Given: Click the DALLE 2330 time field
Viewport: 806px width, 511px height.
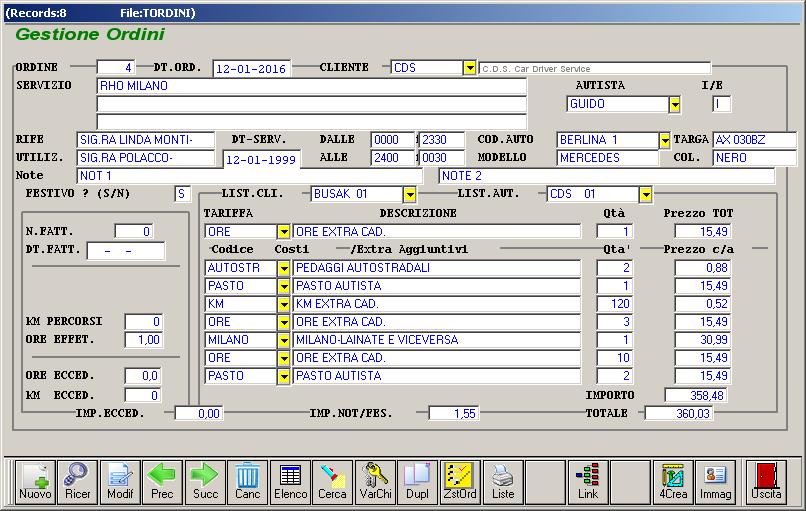Looking at the screenshot, I should (442, 140).
